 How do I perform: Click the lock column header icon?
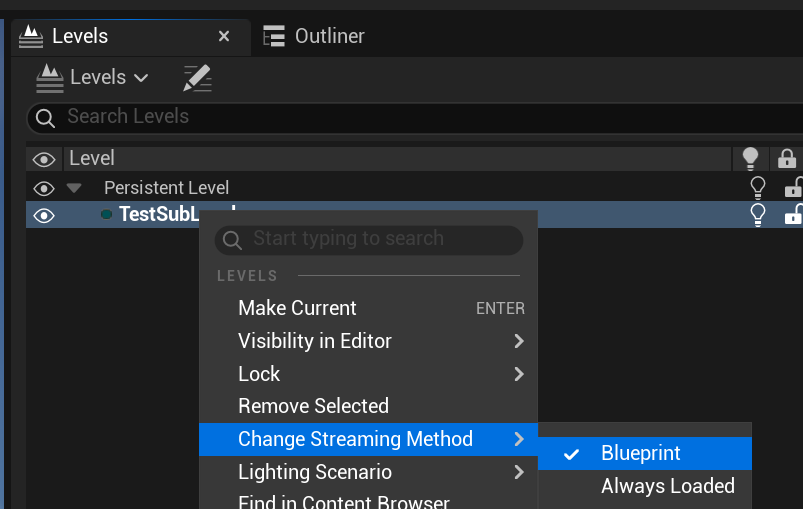click(x=787, y=159)
